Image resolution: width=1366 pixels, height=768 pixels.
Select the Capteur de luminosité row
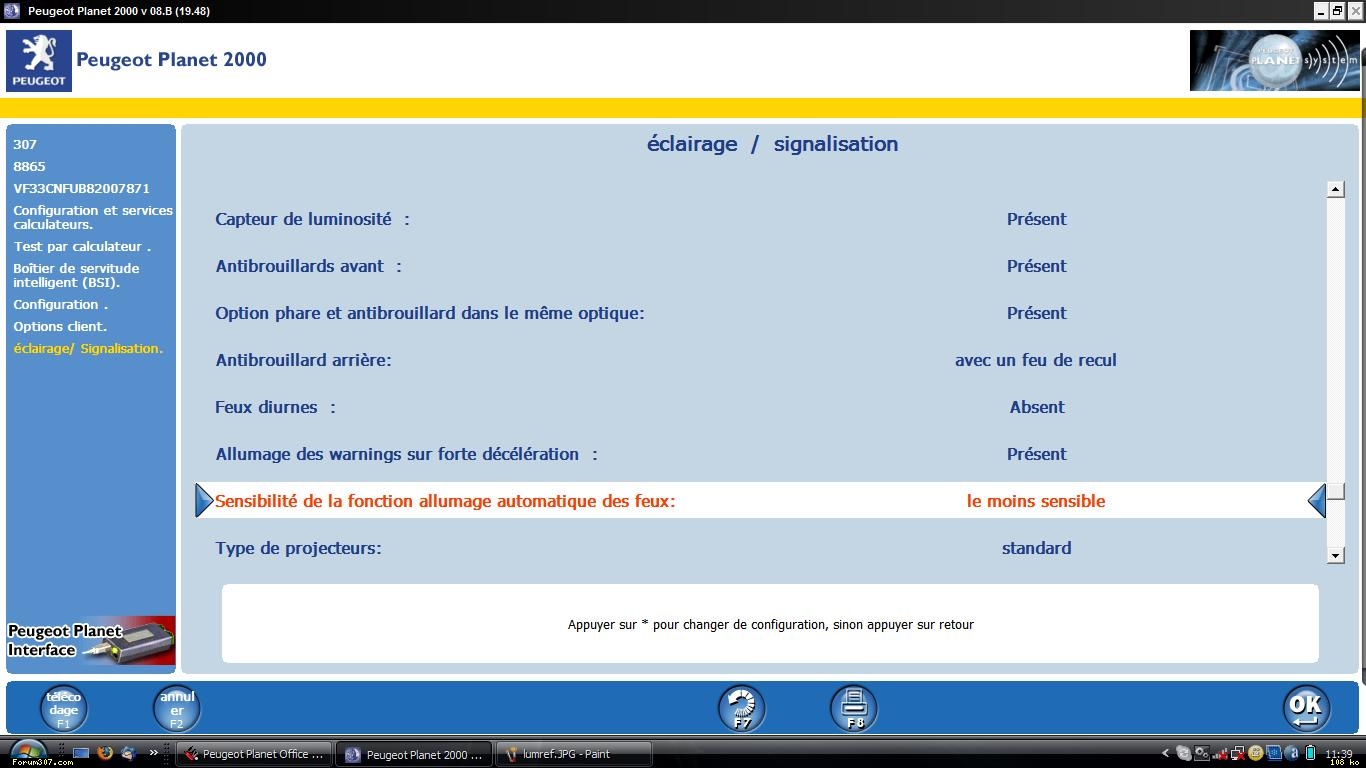coord(760,219)
